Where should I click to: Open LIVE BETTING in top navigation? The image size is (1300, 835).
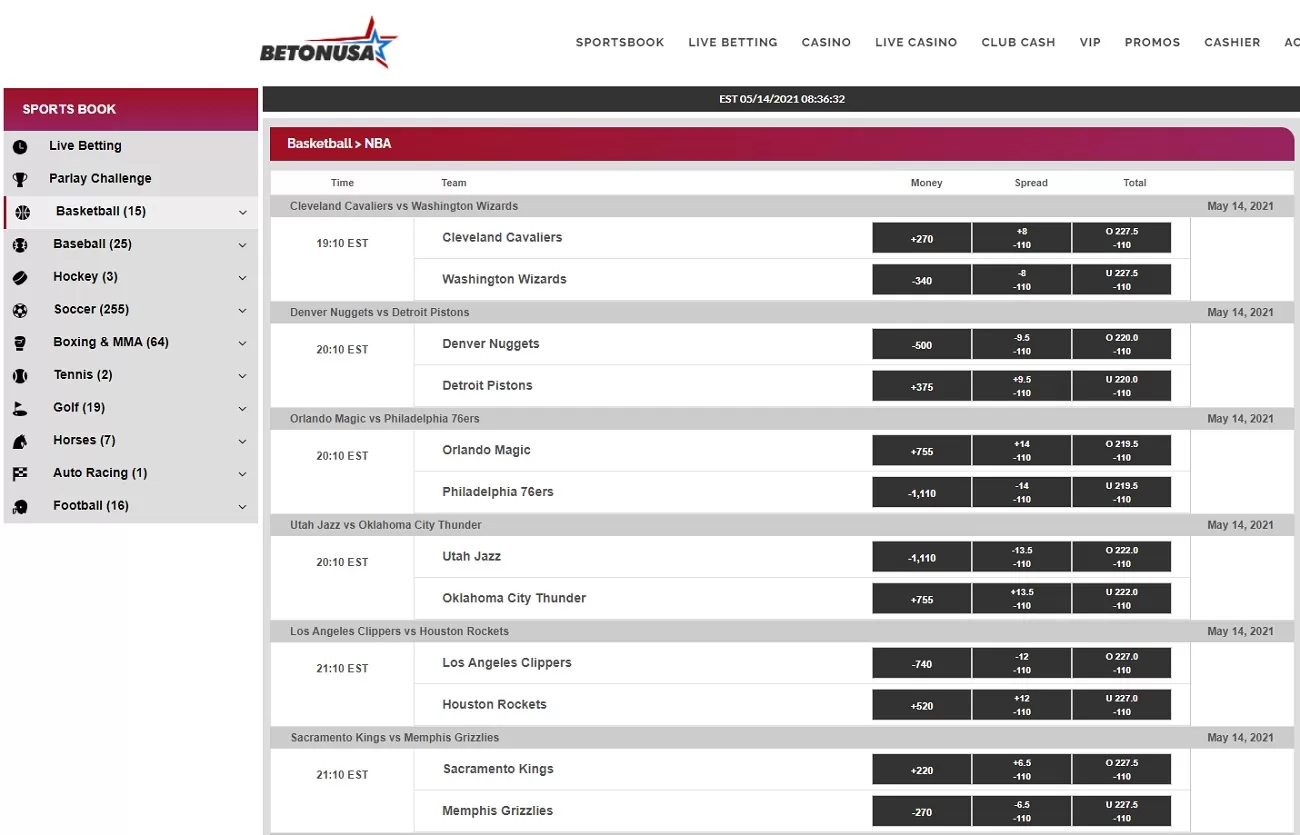click(733, 42)
